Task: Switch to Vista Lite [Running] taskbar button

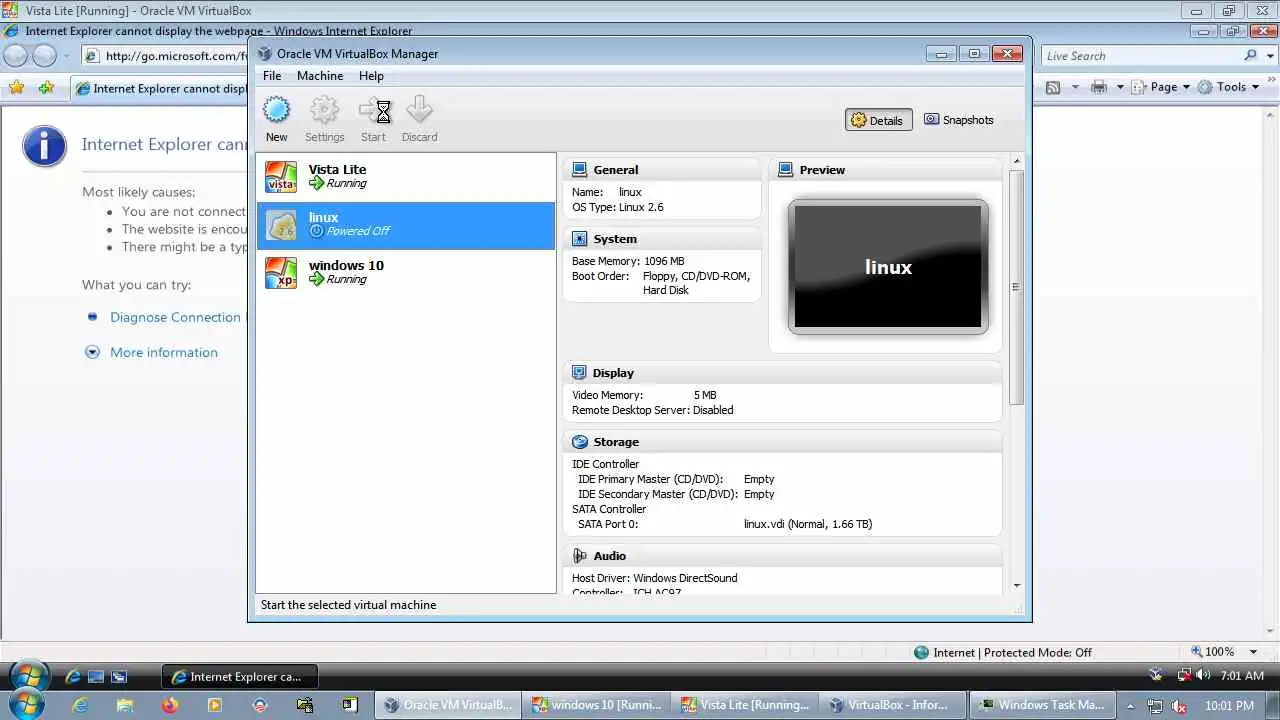Action: [745, 705]
